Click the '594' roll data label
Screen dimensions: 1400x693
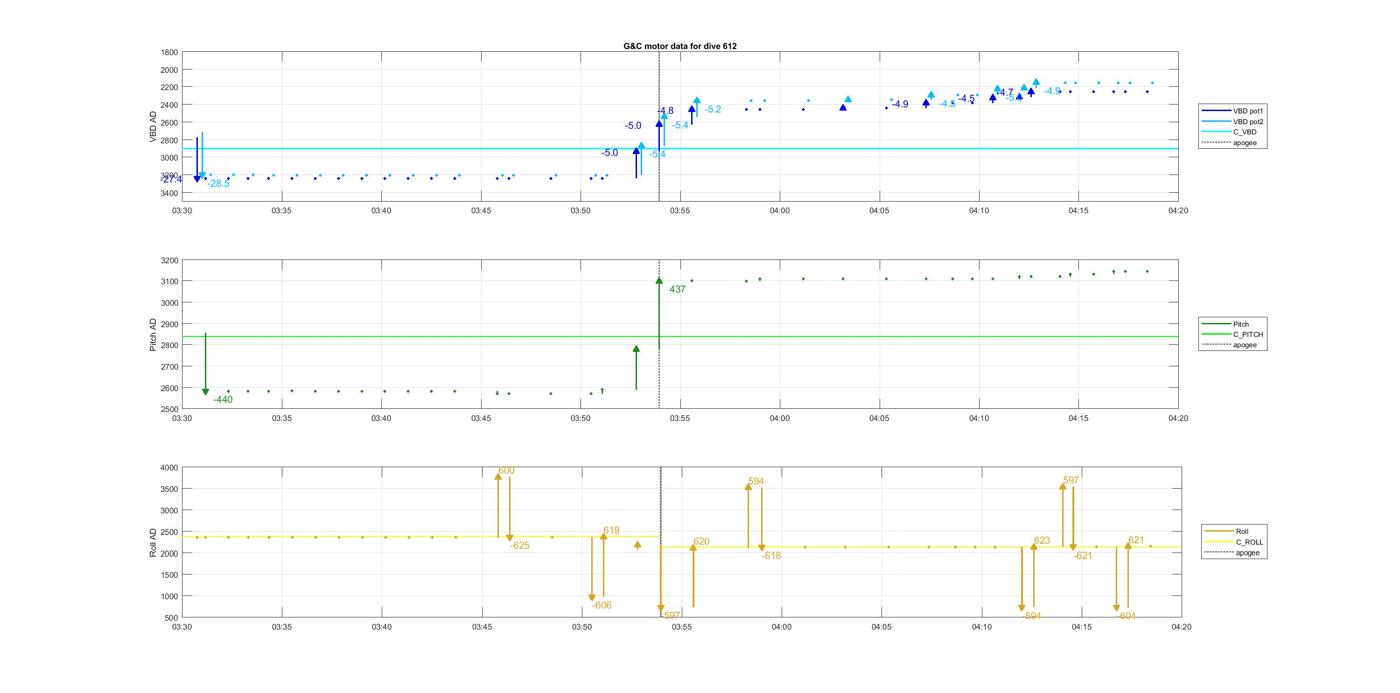click(x=755, y=482)
